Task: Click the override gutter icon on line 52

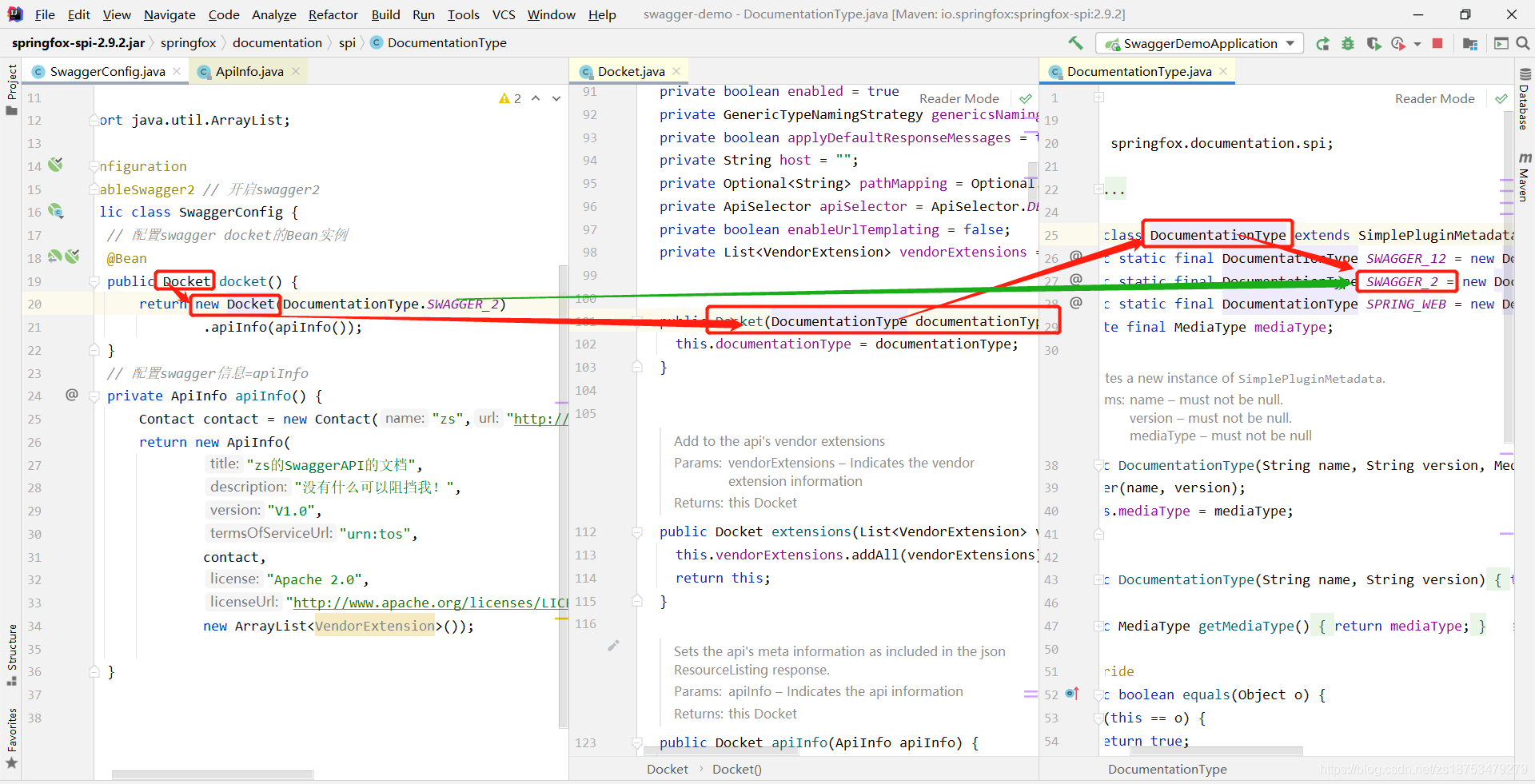Action: point(1072,694)
